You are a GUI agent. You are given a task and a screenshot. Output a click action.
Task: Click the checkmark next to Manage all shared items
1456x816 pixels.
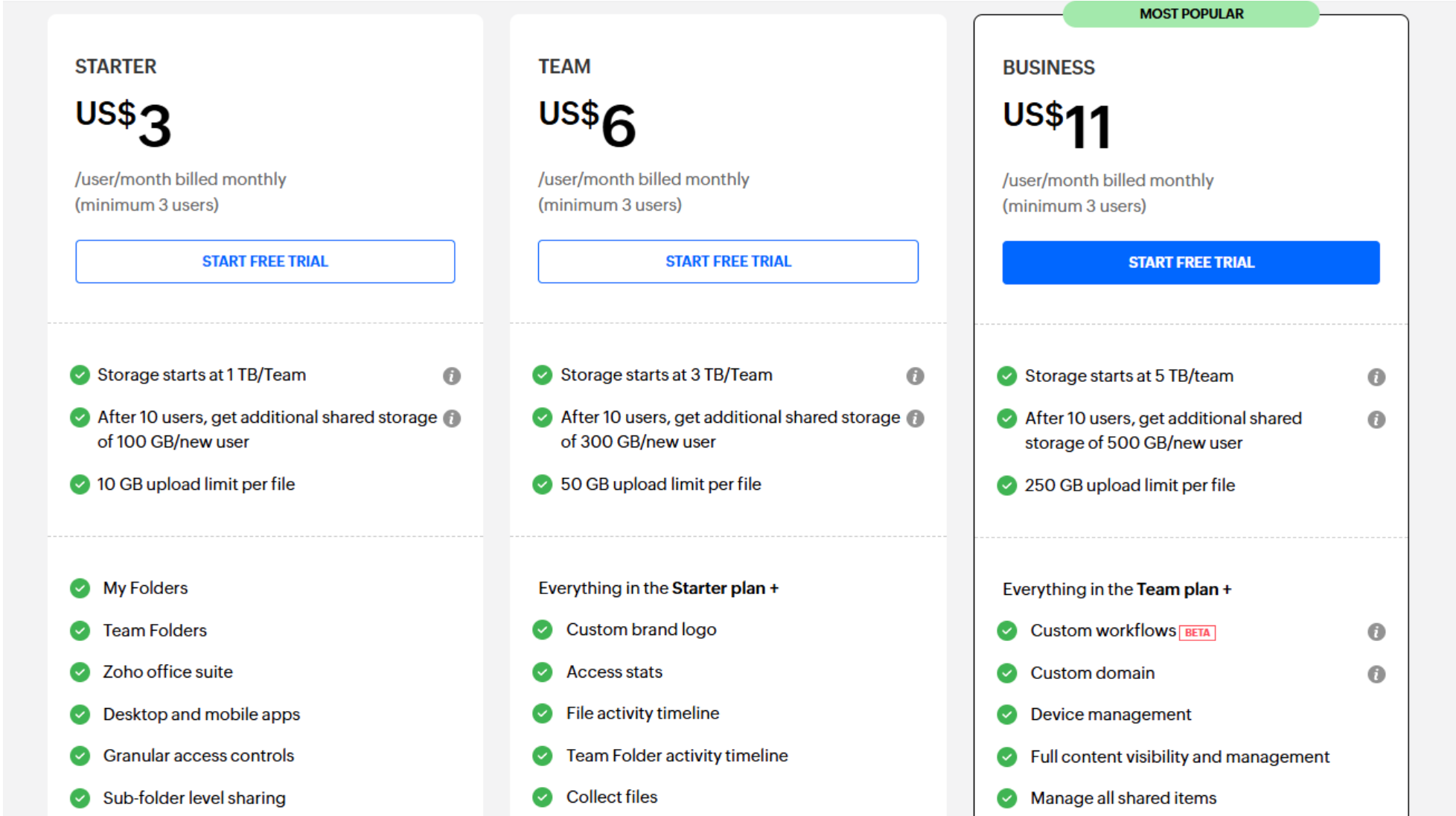pyautogui.click(x=1006, y=797)
